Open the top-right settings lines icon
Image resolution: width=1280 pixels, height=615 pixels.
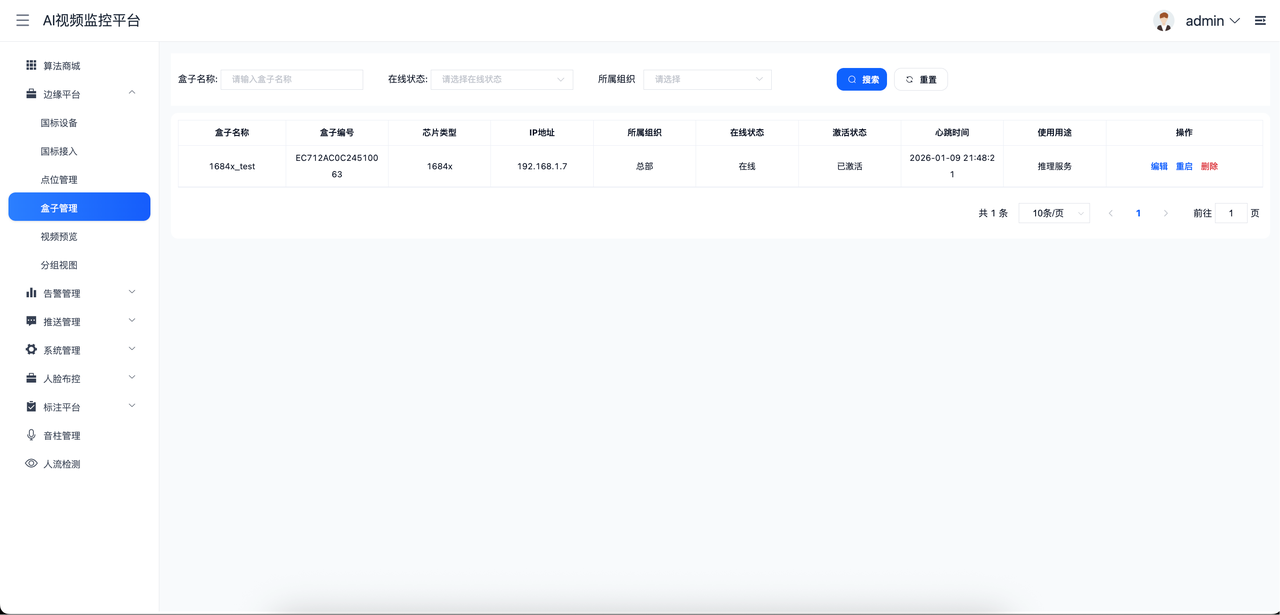click(1260, 21)
